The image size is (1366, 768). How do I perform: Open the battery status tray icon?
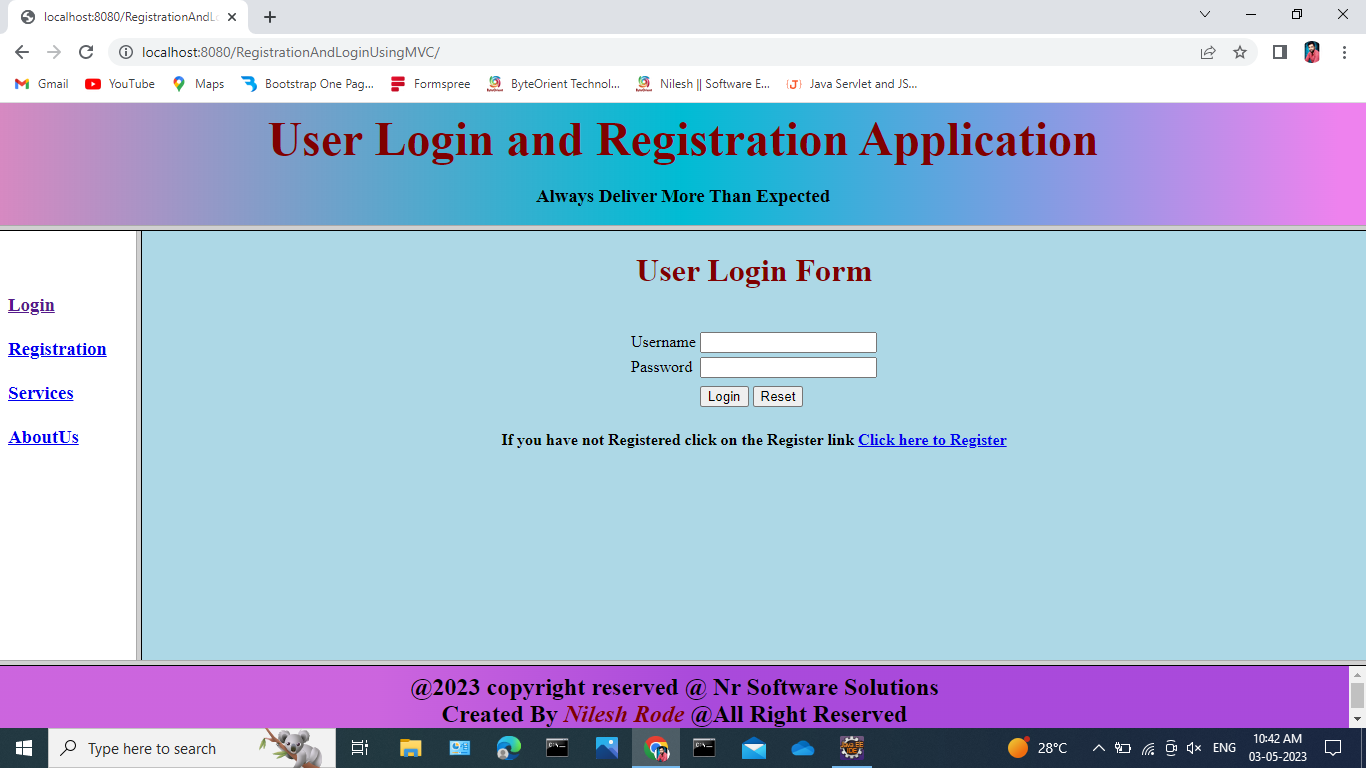coord(1123,748)
